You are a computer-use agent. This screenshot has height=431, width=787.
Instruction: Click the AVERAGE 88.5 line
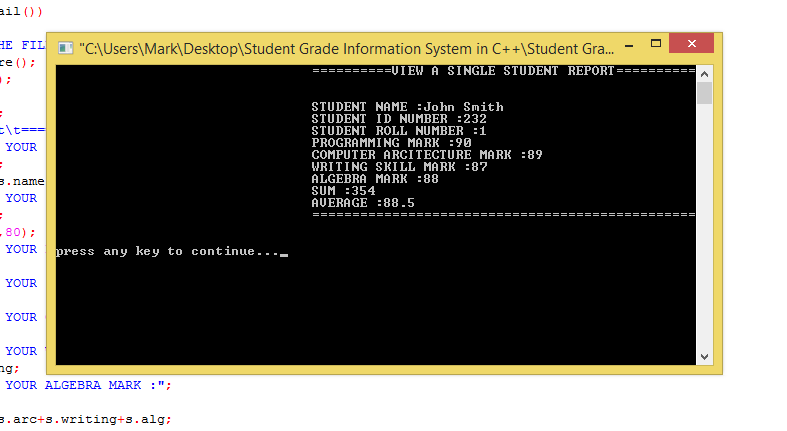(363, 203)
